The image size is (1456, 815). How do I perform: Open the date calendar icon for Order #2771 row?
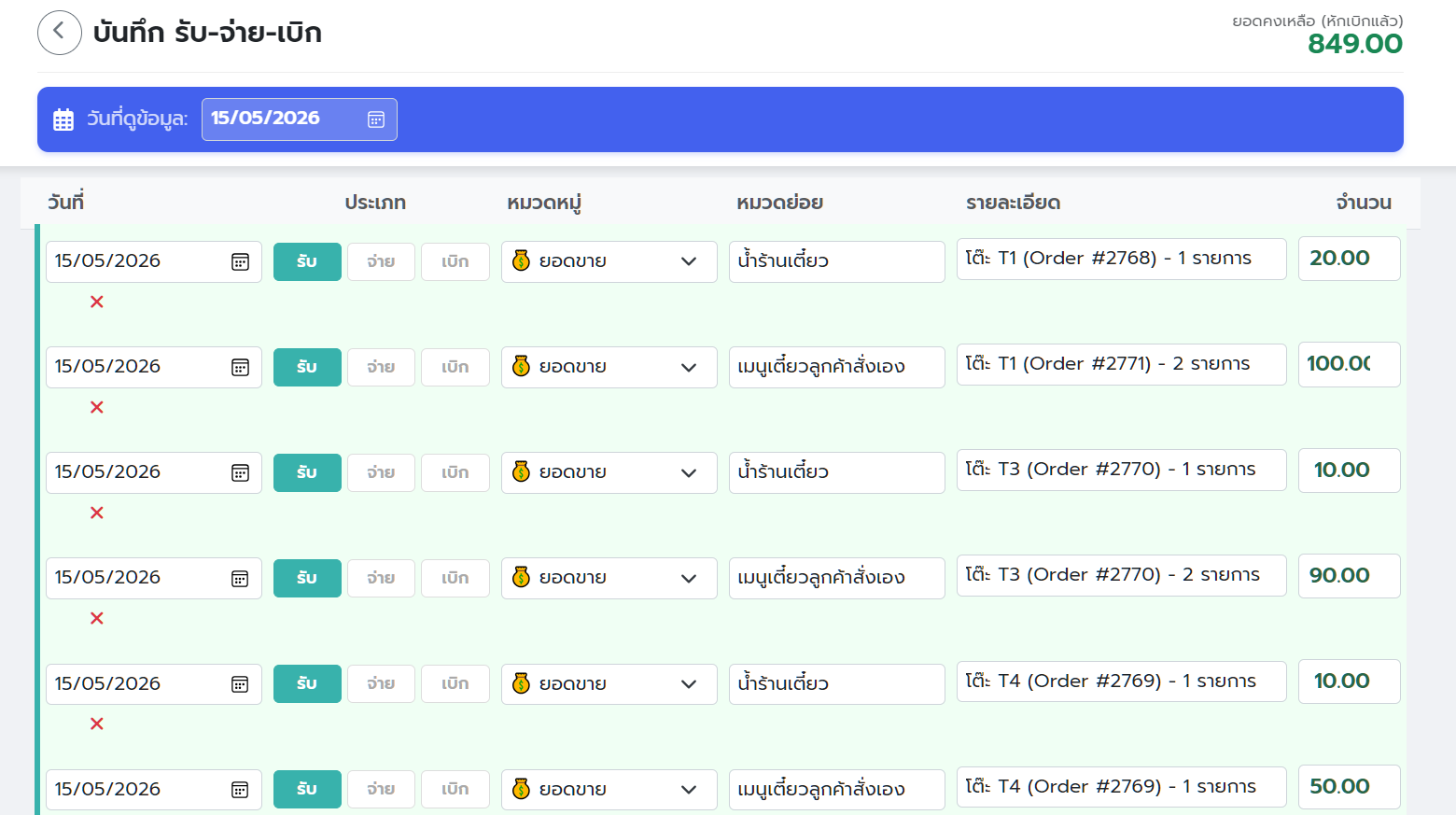coord(240,368)
